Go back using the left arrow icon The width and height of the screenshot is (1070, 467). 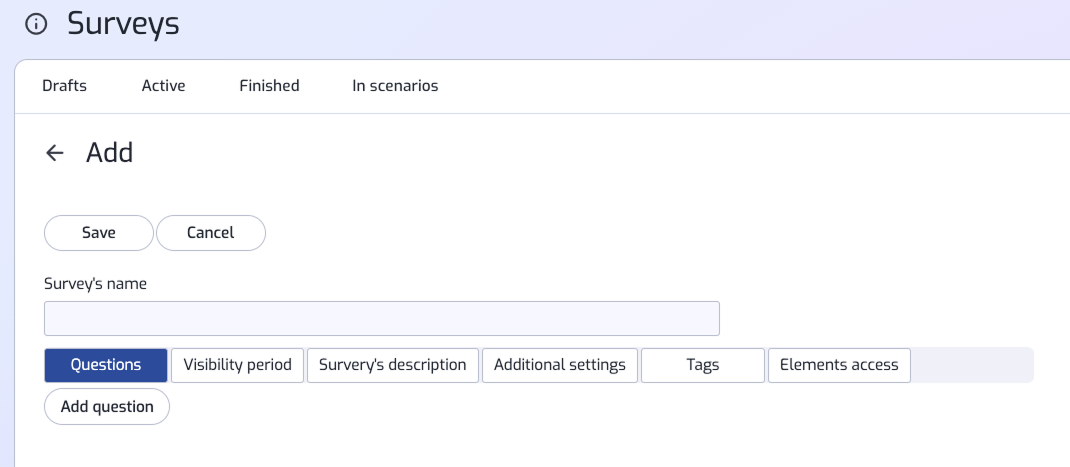[x=55, y=153]
